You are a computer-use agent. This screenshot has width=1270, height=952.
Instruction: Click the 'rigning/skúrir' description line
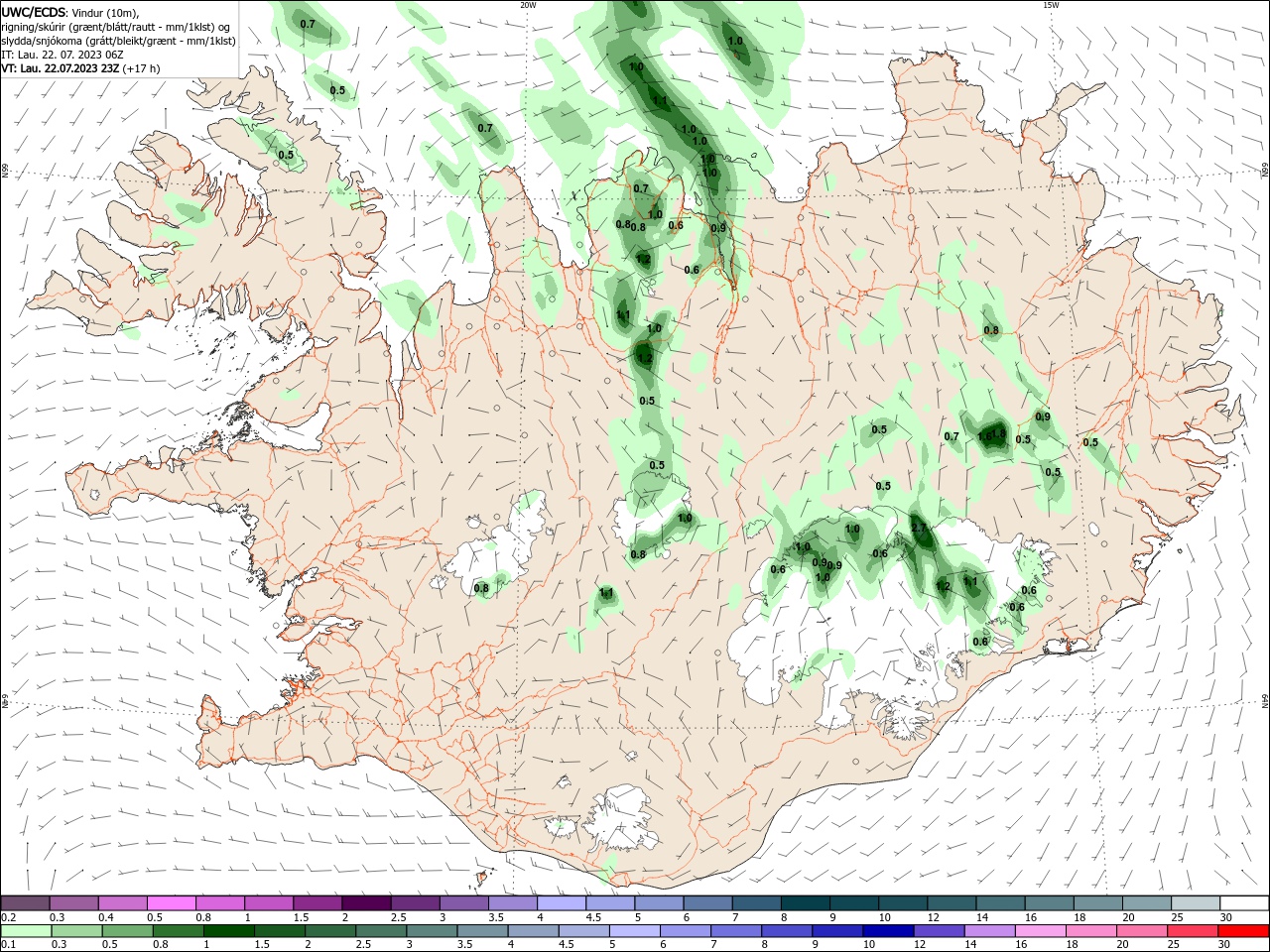pyautogui.click(x=116, y=26)
